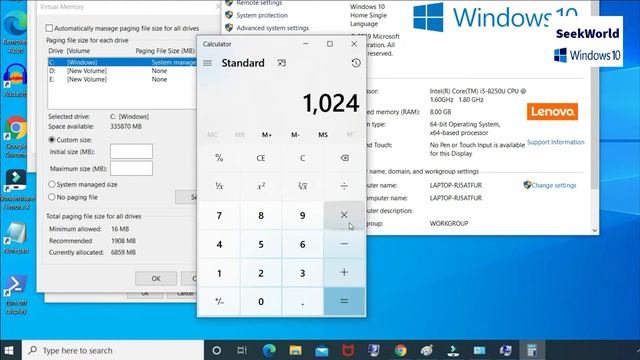Click Initial size (MB) input field

(131, 151)
